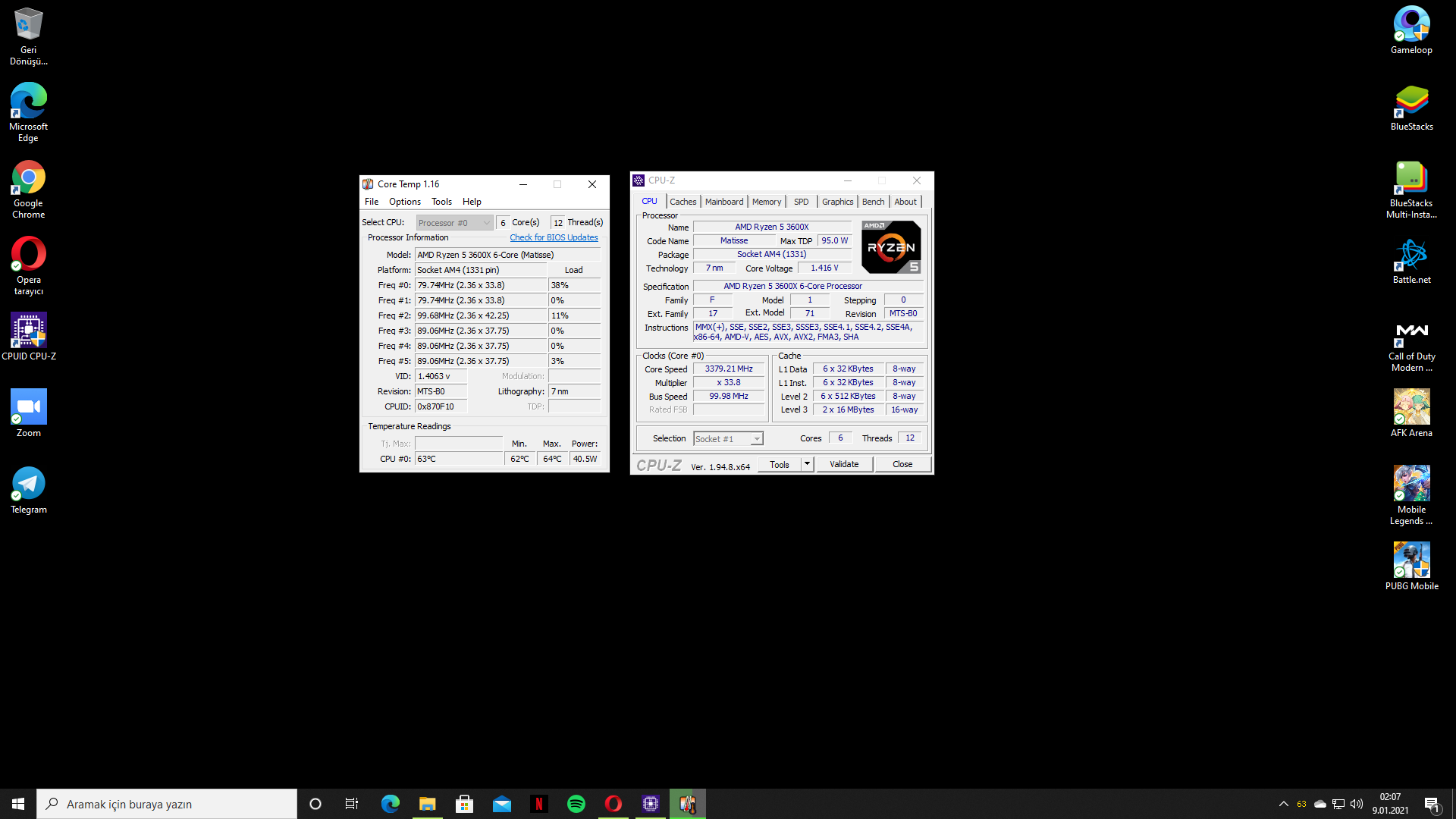Screen dimensions: 1456x819
Task: Expand the Tools button dropdown arrow in CPU-Z
Action: coord(807,464)
